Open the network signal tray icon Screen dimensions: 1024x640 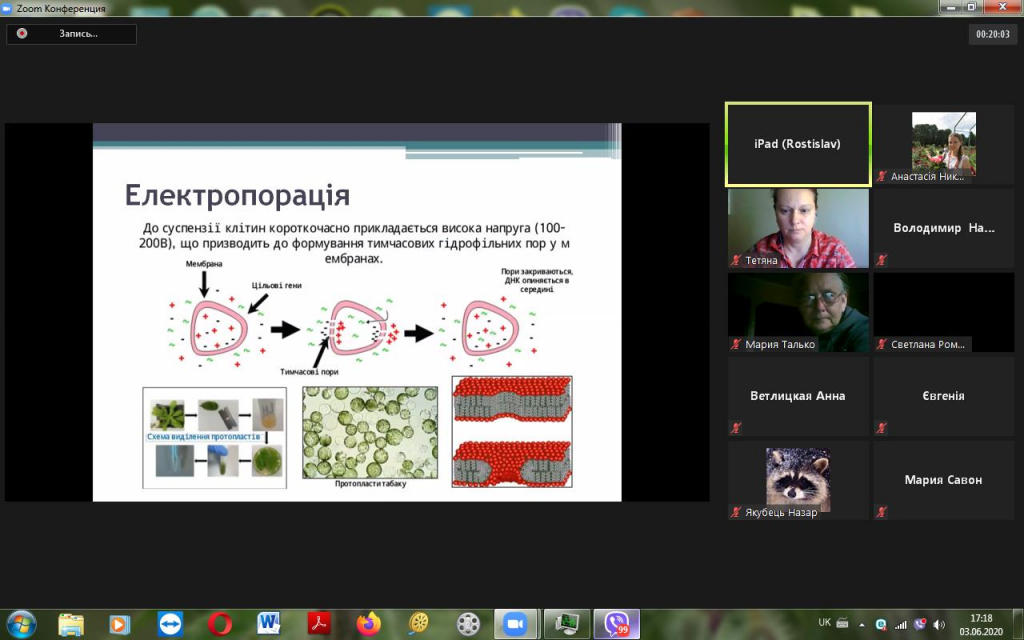coord(901,624)
